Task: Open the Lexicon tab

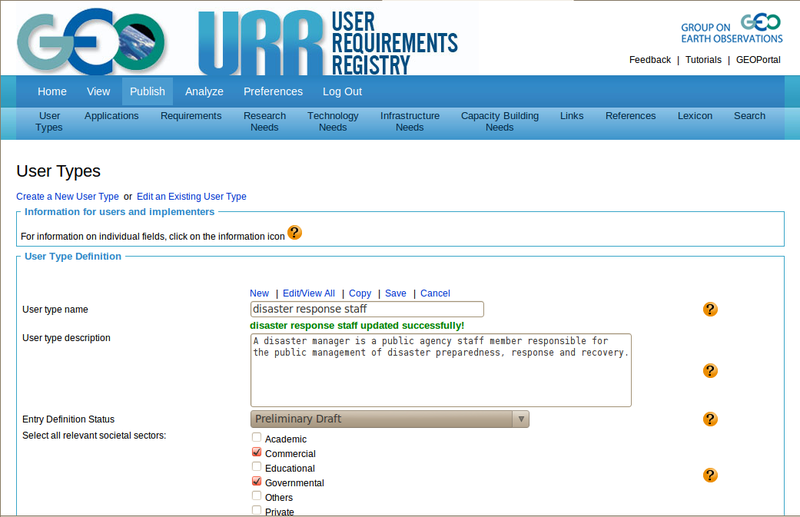Action: [x=695, y=116]
